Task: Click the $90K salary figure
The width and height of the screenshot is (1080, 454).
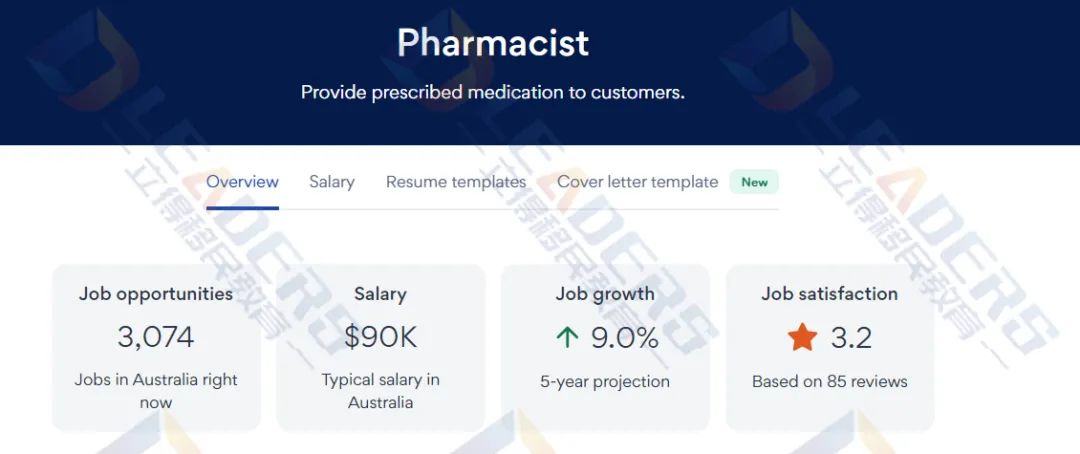Action: click(380, 338)
